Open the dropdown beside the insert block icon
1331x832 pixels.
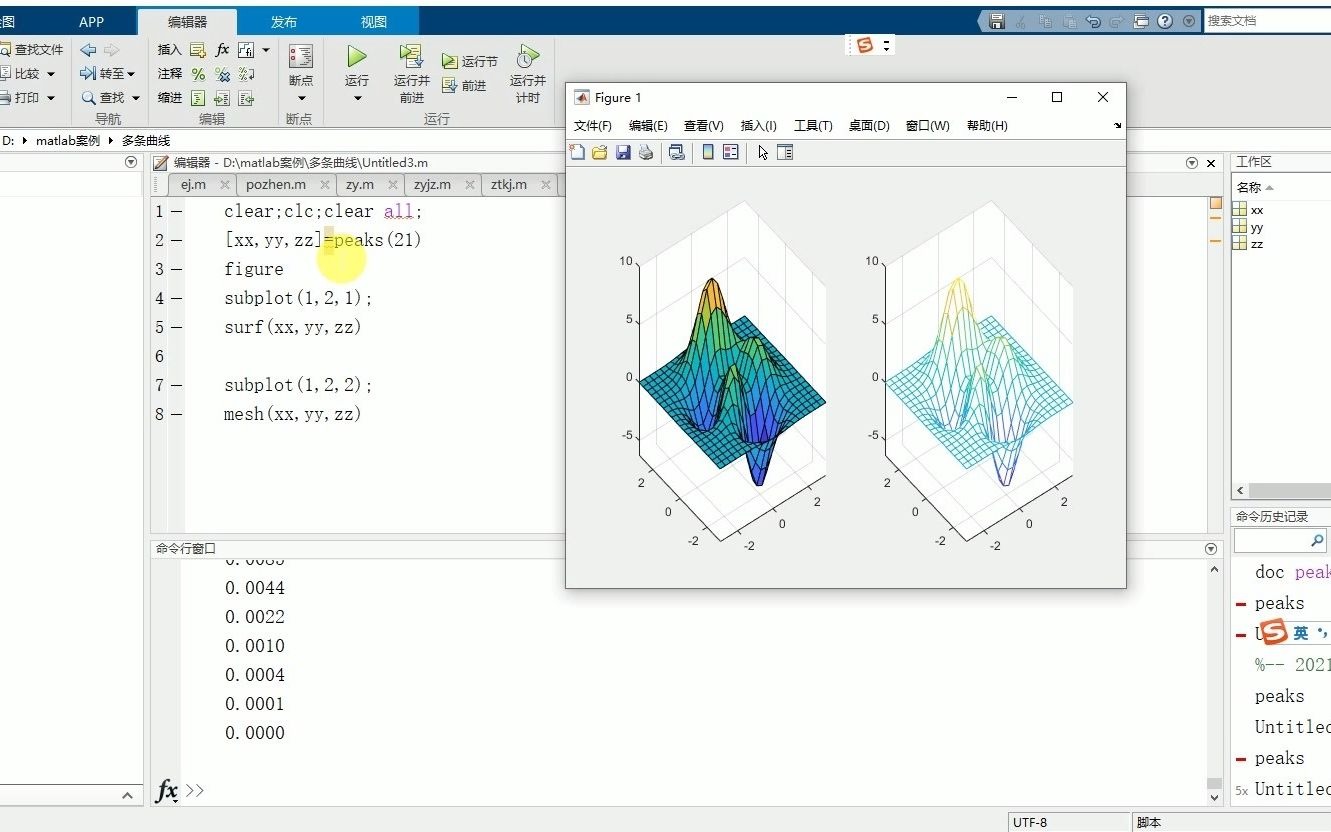(266, 49)
